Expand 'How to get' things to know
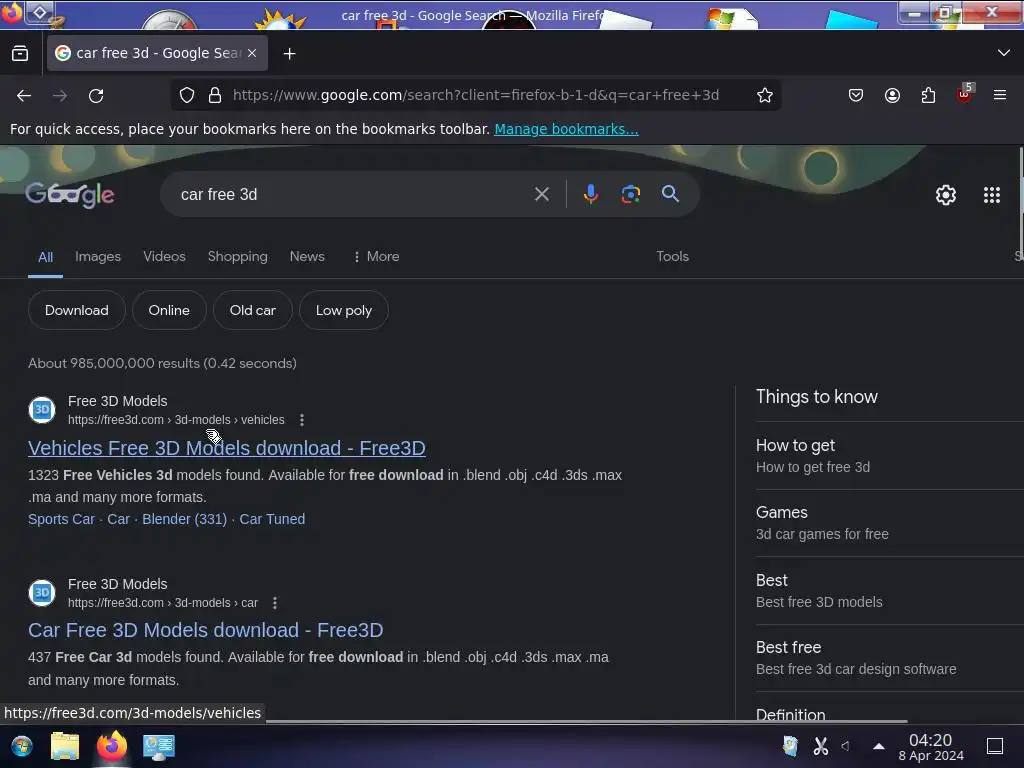1024x768 pixels. (x=889, y=456)
